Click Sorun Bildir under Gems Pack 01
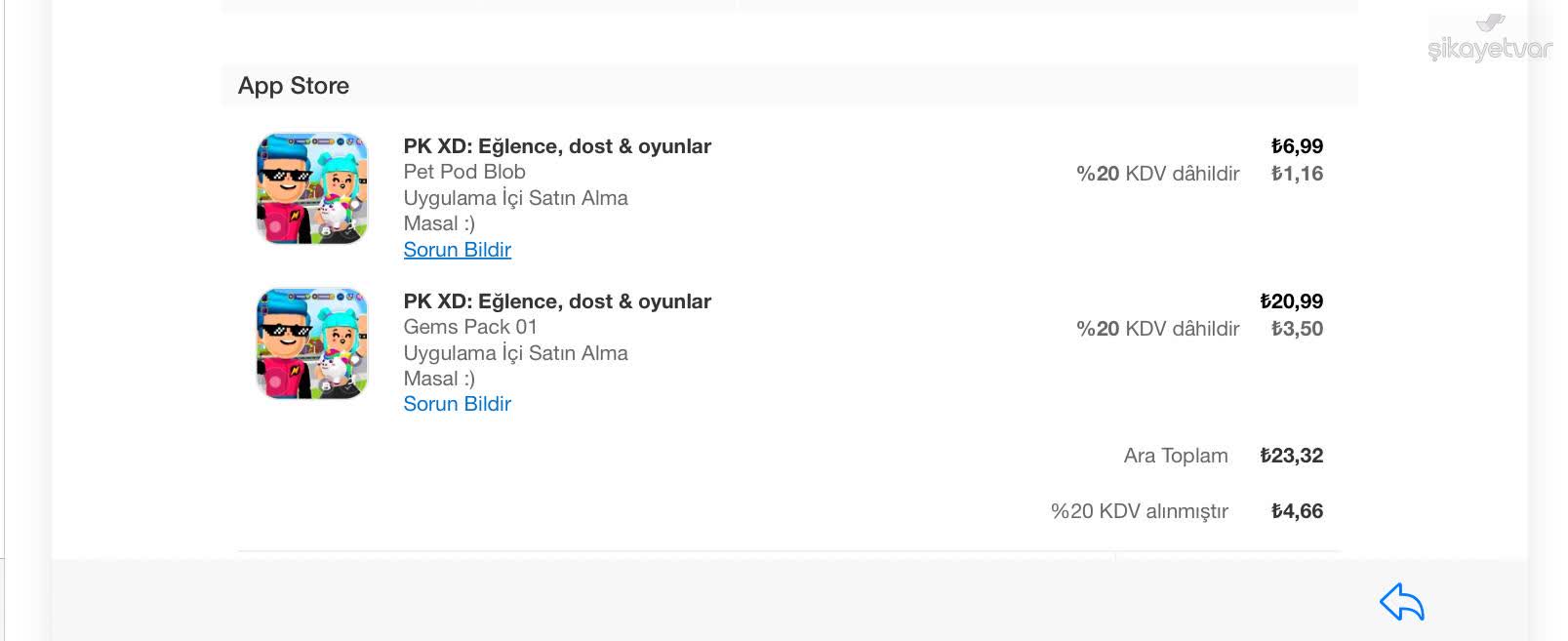 coord(457,404)
